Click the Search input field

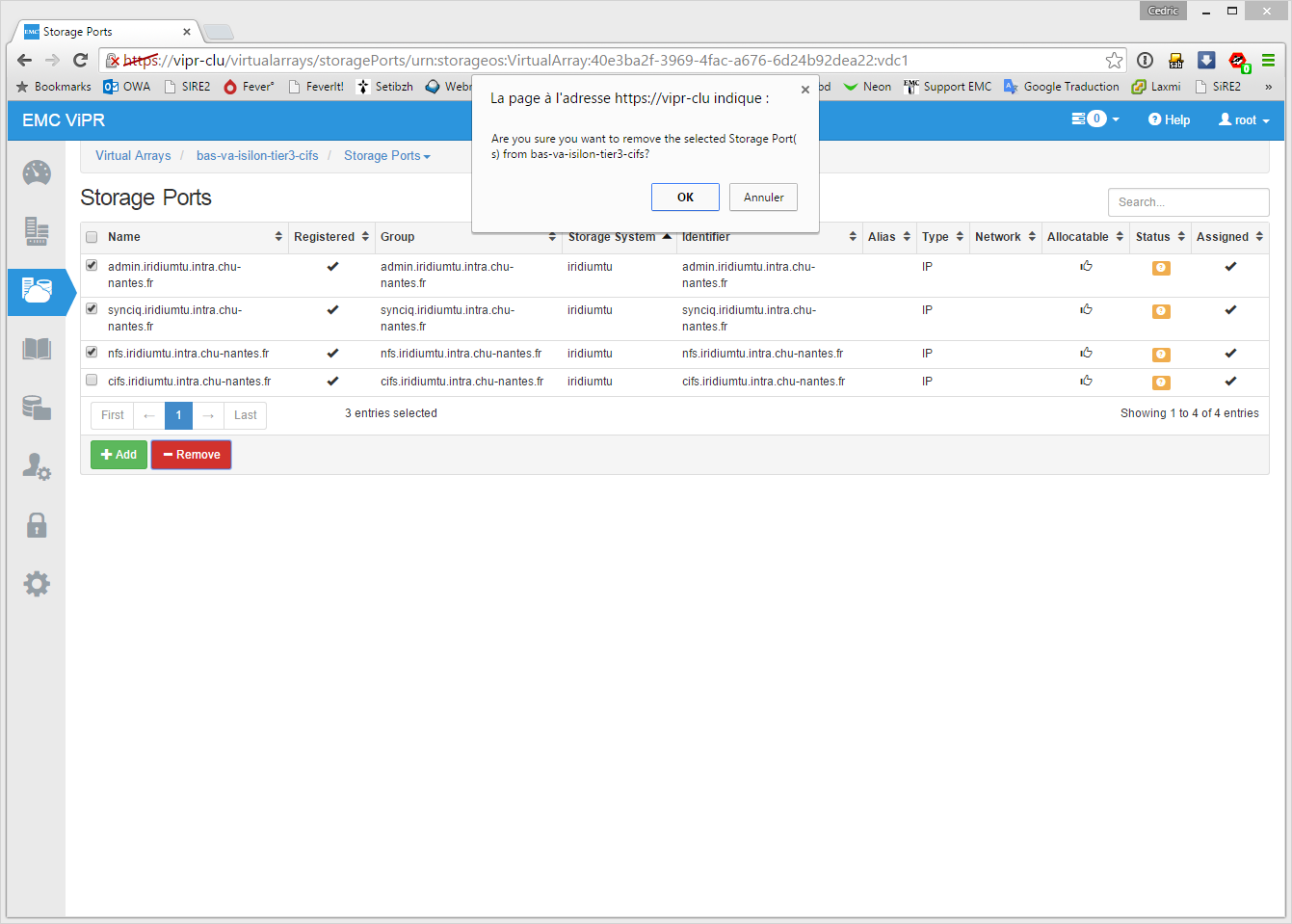(x=1188, y=202)
